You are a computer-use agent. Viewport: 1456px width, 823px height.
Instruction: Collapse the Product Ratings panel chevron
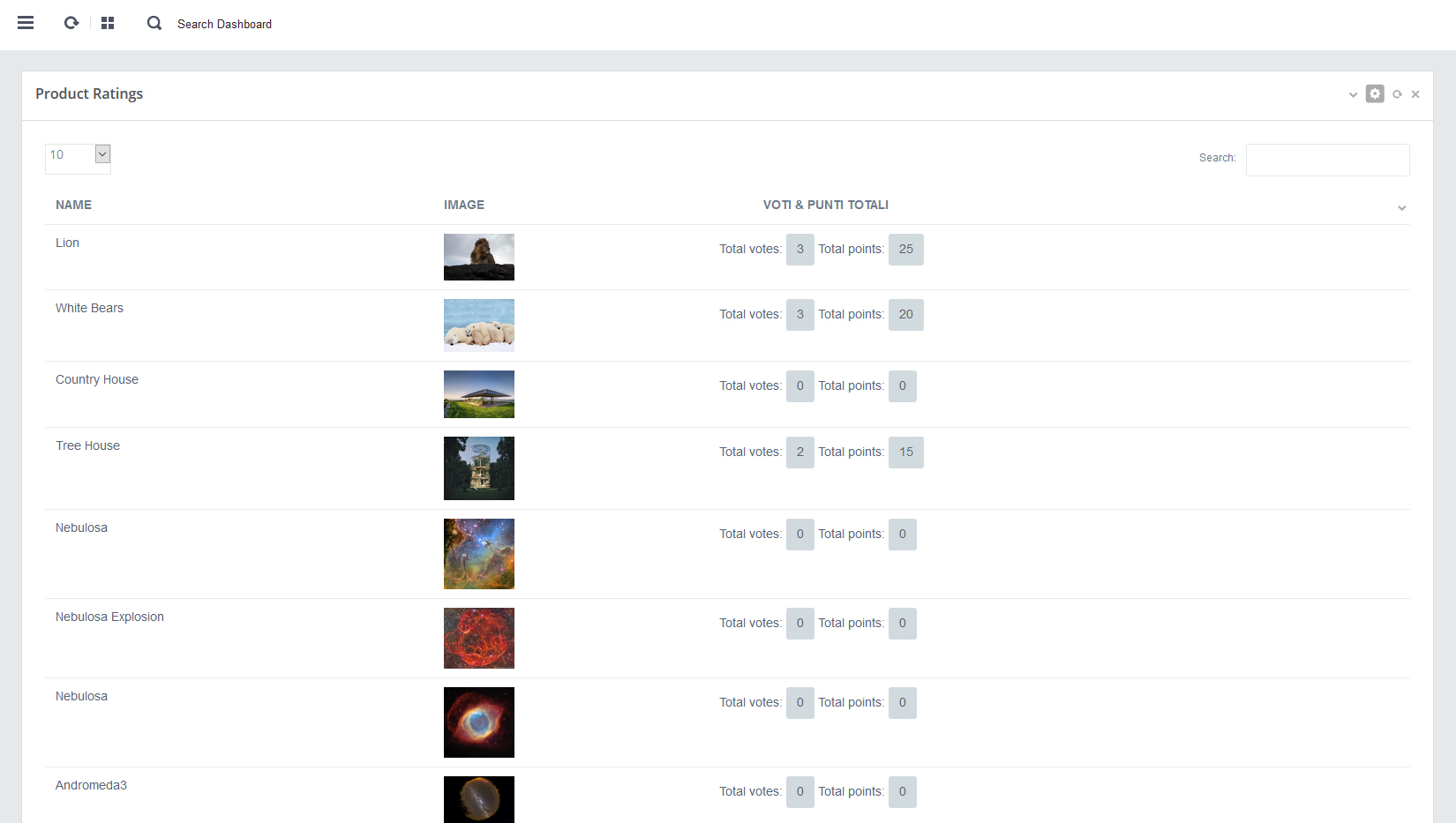click(x=1353, y=94)
